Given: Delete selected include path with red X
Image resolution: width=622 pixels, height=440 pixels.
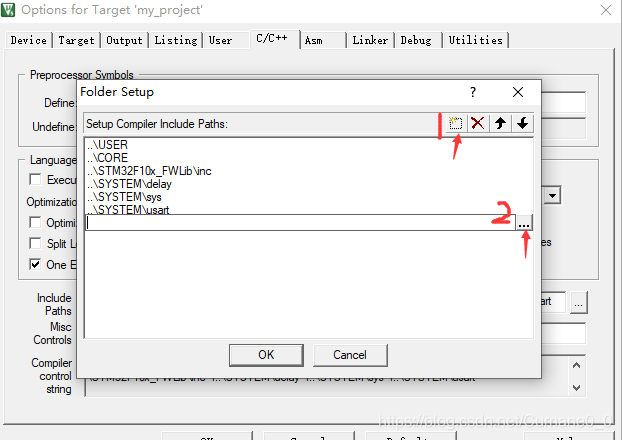Looking at the screenshot, I should point(478,123).
